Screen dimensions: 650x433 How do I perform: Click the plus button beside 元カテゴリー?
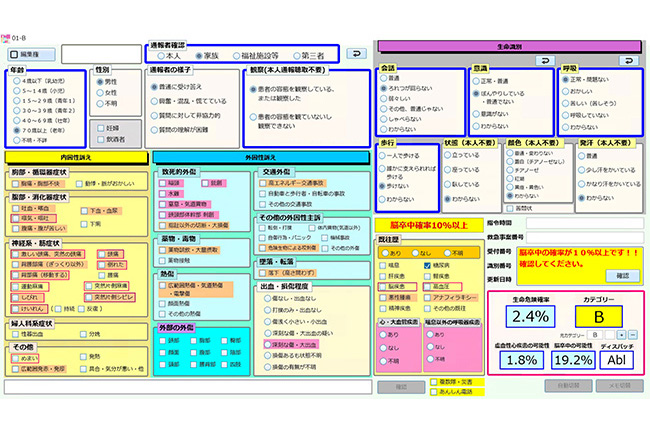(621, 334)
